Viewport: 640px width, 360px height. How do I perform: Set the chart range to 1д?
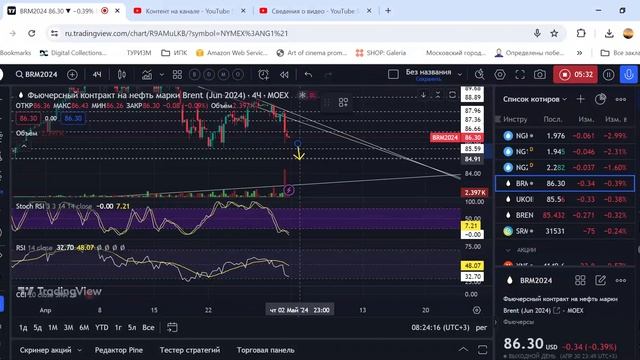coord(23,327)
